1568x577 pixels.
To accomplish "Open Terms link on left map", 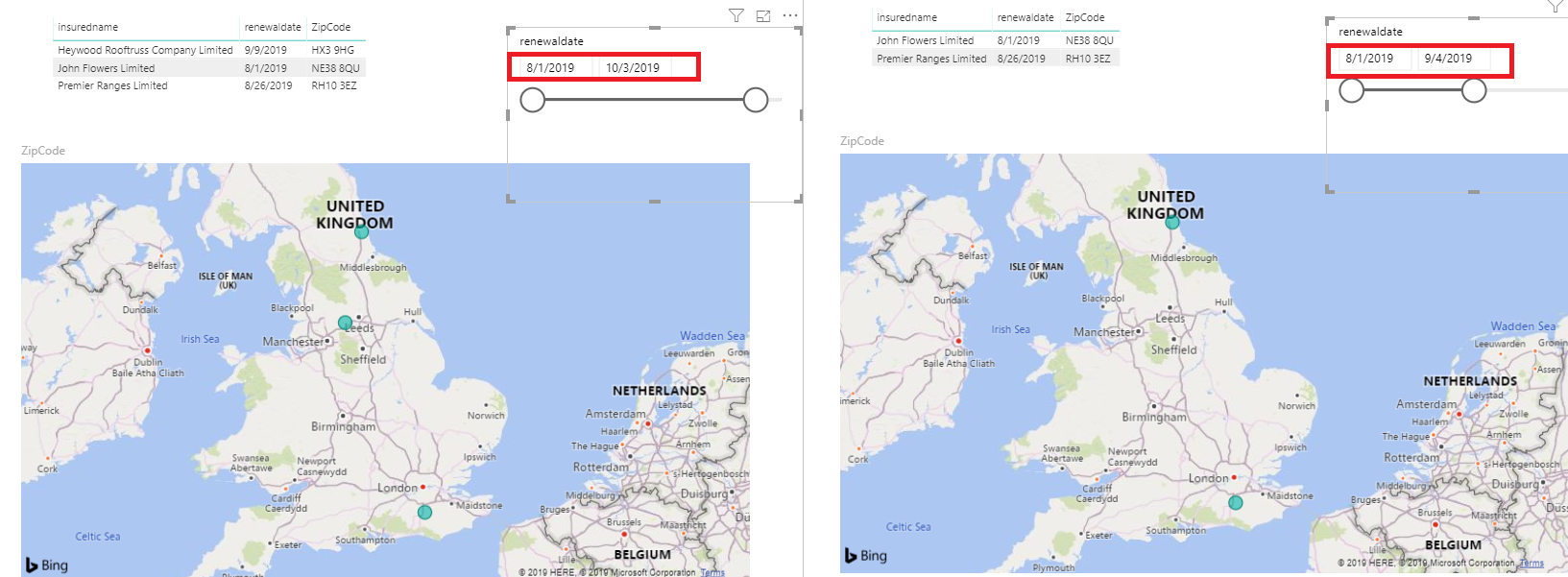I will 712,572.
